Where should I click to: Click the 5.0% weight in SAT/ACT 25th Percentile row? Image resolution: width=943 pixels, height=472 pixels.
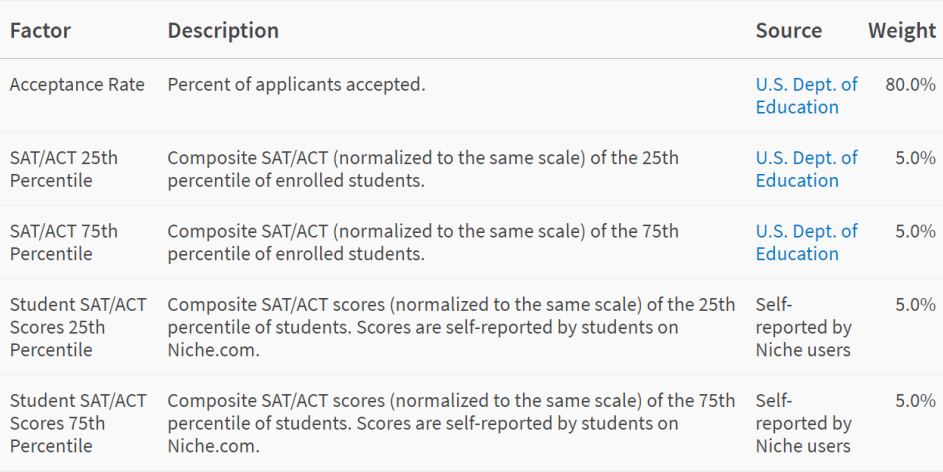pos(915,158)
